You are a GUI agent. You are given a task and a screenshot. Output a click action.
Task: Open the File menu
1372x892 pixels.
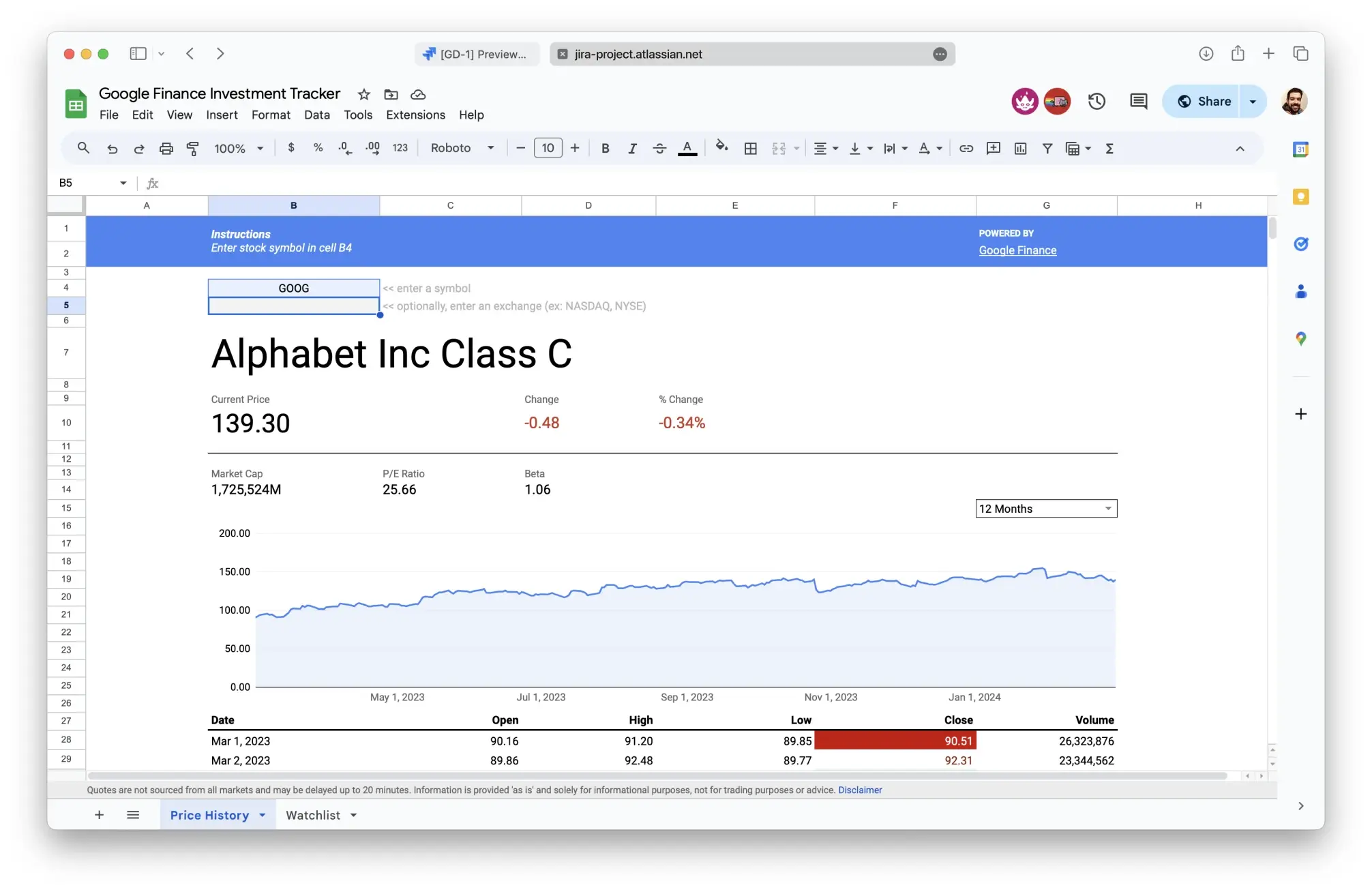108,115
